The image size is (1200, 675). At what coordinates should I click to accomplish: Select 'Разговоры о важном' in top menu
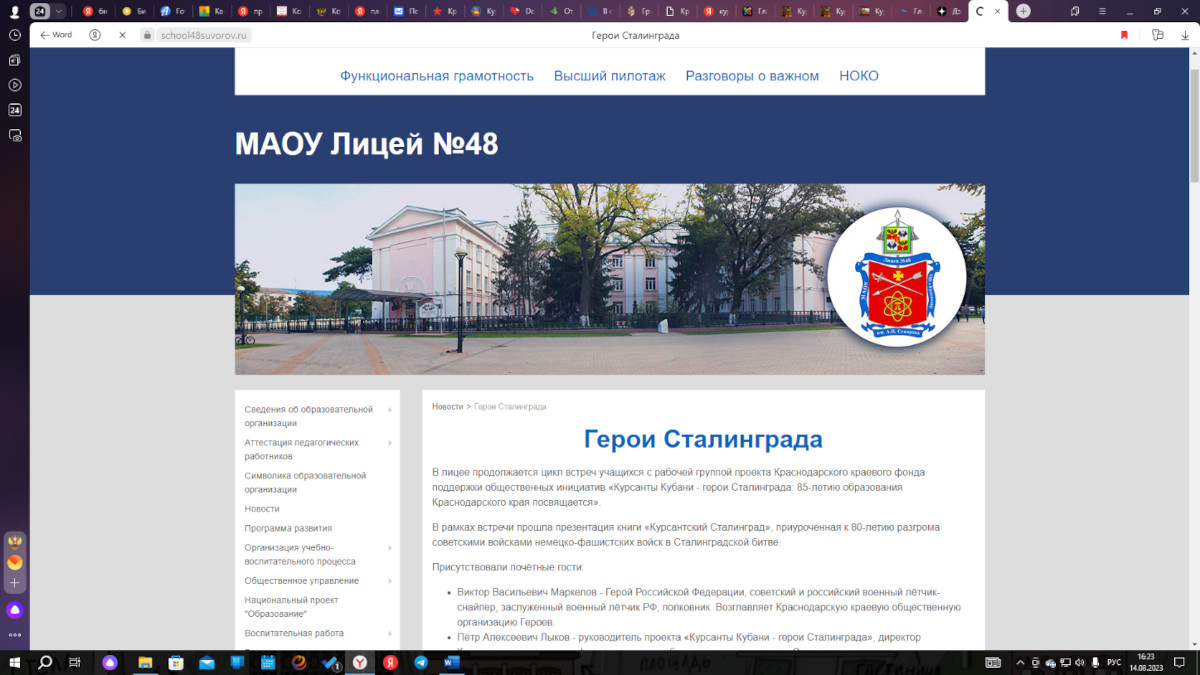[x=752, y=76]
